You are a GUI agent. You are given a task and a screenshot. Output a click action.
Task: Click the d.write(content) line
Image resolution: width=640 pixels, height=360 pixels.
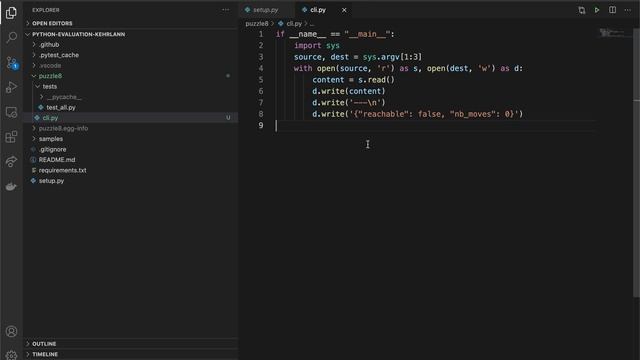(x=349, y=91)
